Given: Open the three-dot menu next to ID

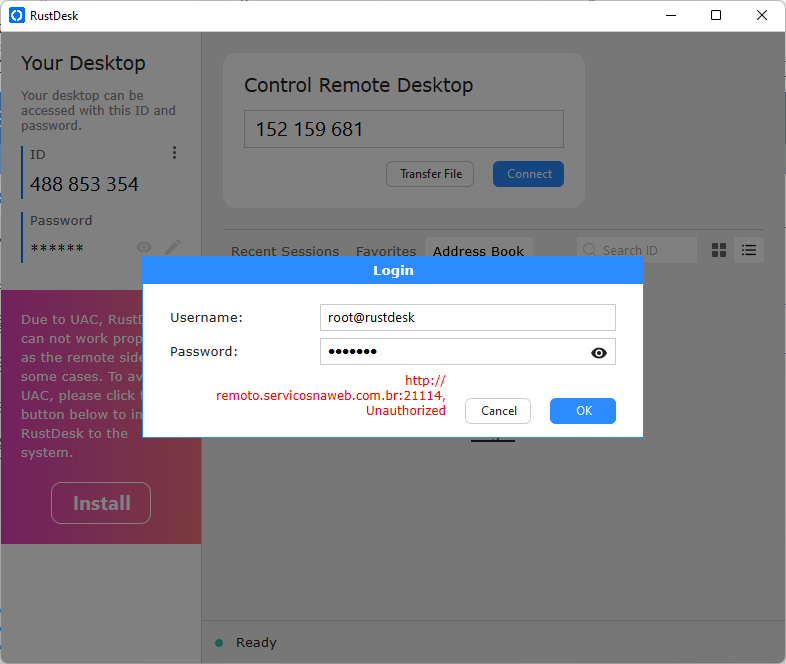Looking at the screenshot, I should pyautogui.click(x=174, y=153).
